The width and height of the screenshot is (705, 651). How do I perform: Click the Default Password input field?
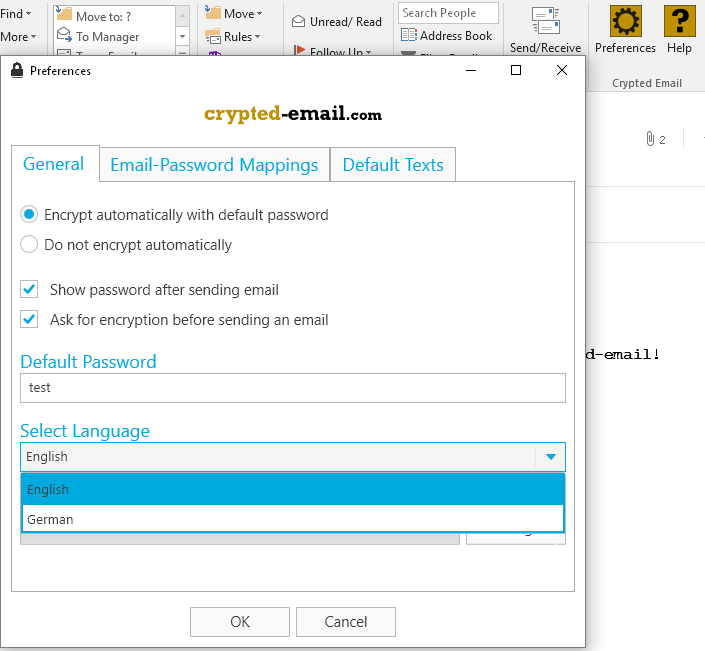click(x=293, y=388)
